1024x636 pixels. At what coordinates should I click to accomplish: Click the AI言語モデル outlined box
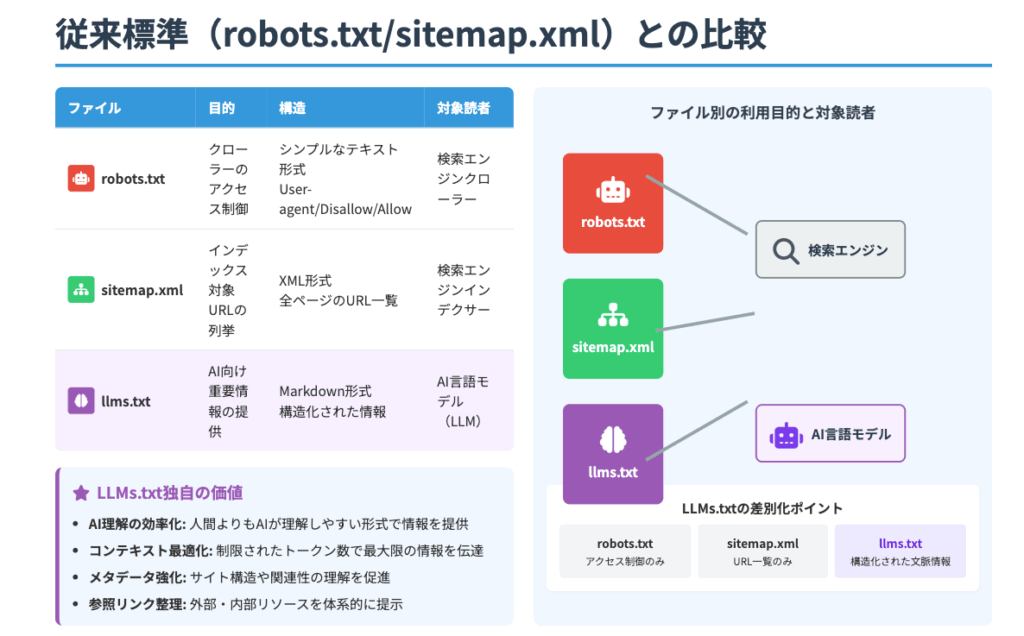point(830,433)
